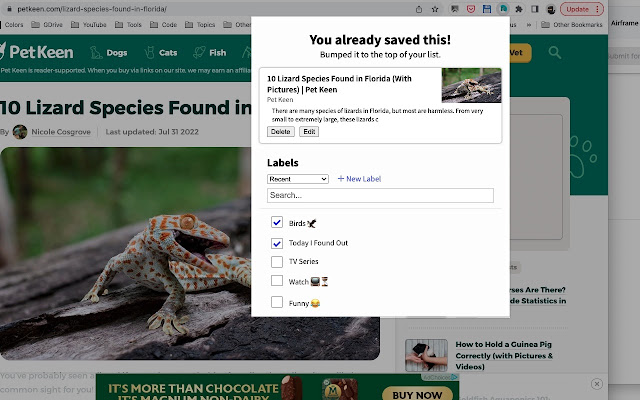Click the + New Label link
The width and height of the screenshot is (640, 400).
pos(359,179)
